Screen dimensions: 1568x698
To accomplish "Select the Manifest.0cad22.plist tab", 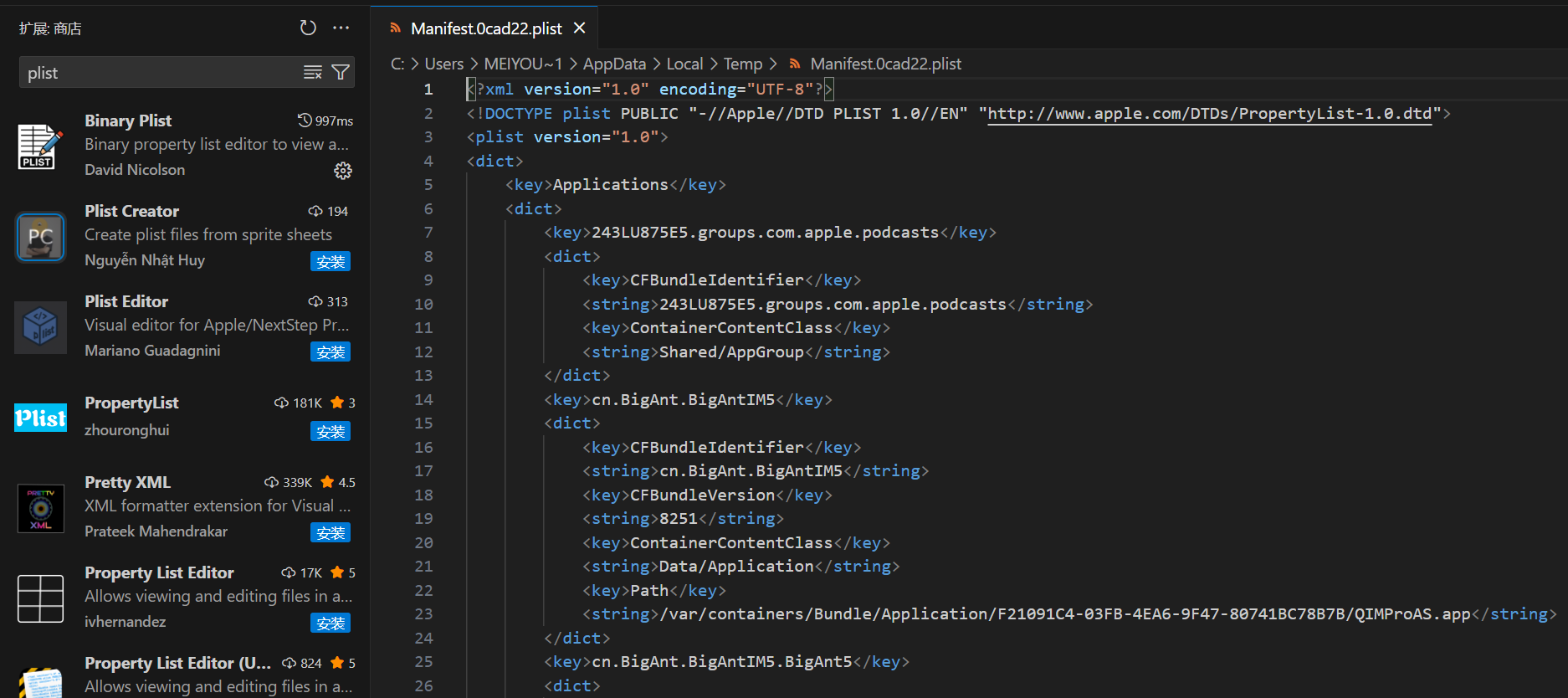I will pos(485,28).
